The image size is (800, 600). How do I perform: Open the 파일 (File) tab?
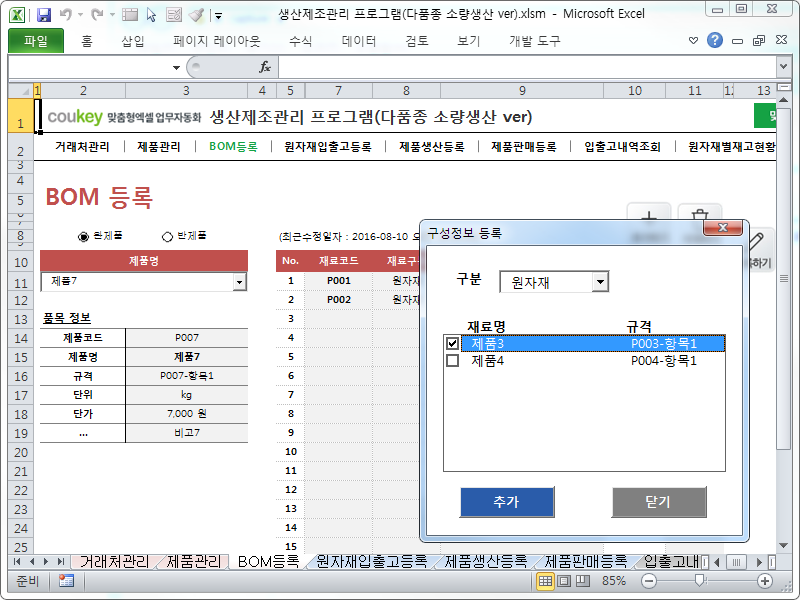36,41
